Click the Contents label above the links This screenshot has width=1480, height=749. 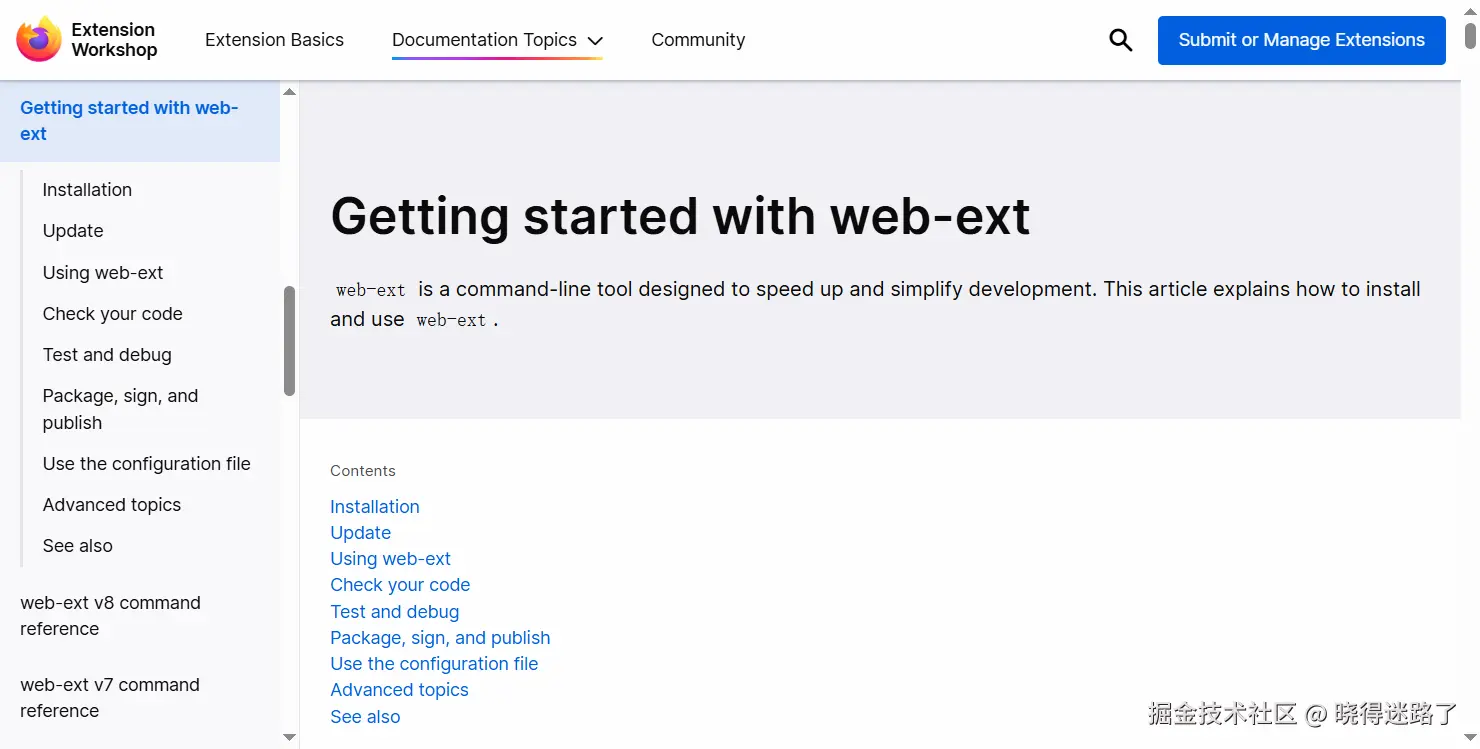click(363, 471)
